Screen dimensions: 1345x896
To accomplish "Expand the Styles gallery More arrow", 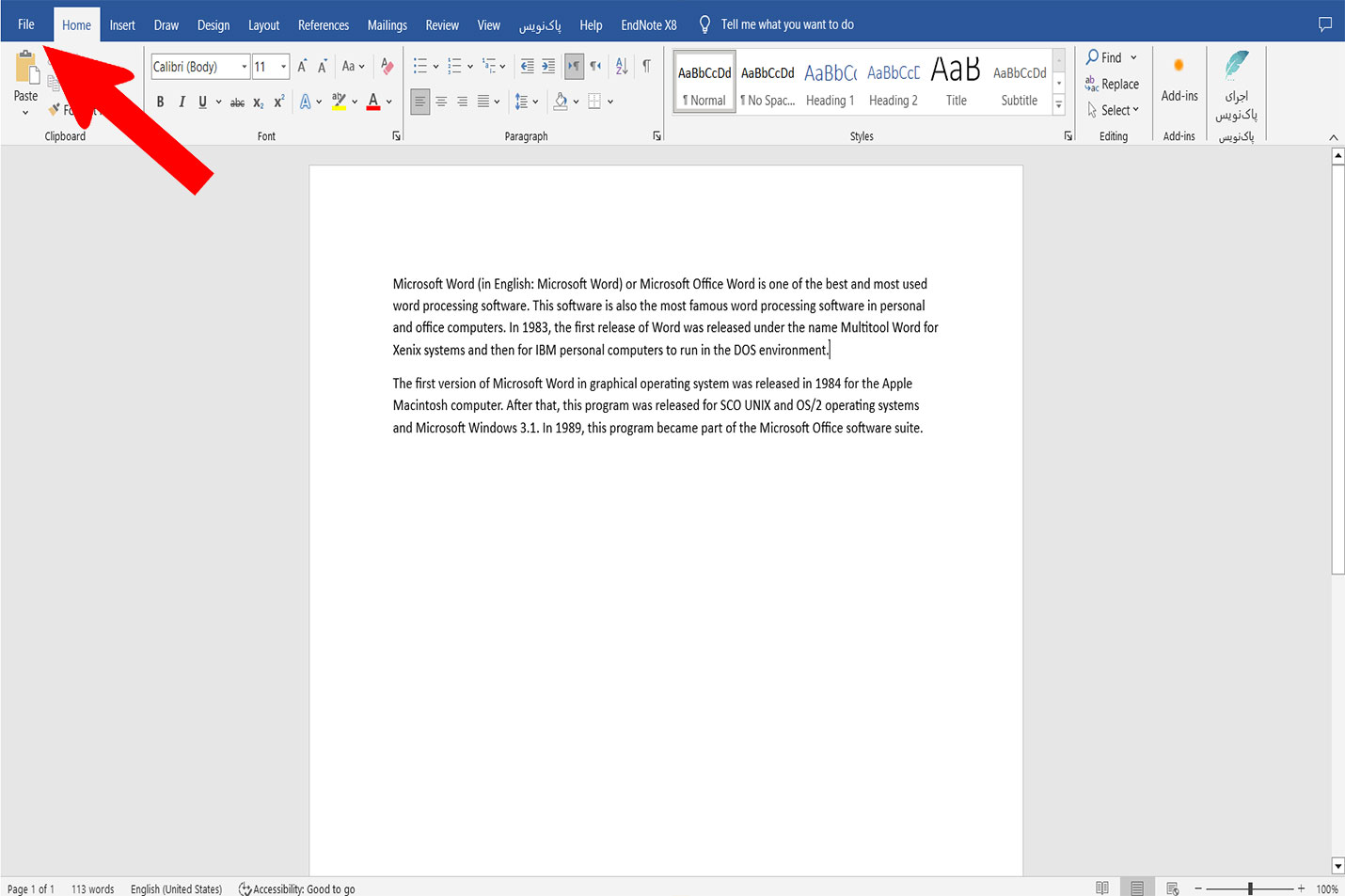I will coord(1059,105).
